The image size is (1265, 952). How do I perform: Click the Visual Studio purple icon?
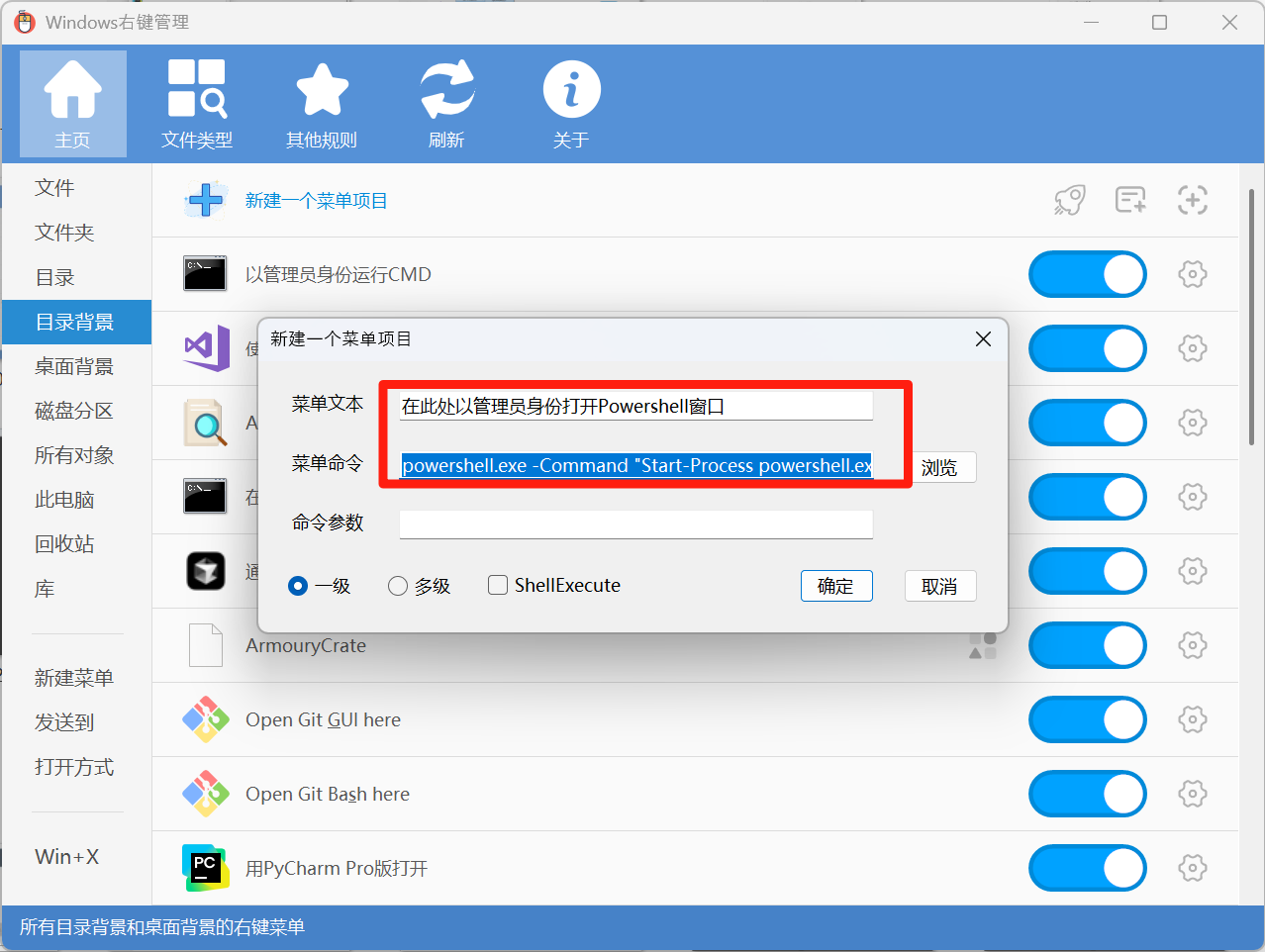click(x=207, y=348)
